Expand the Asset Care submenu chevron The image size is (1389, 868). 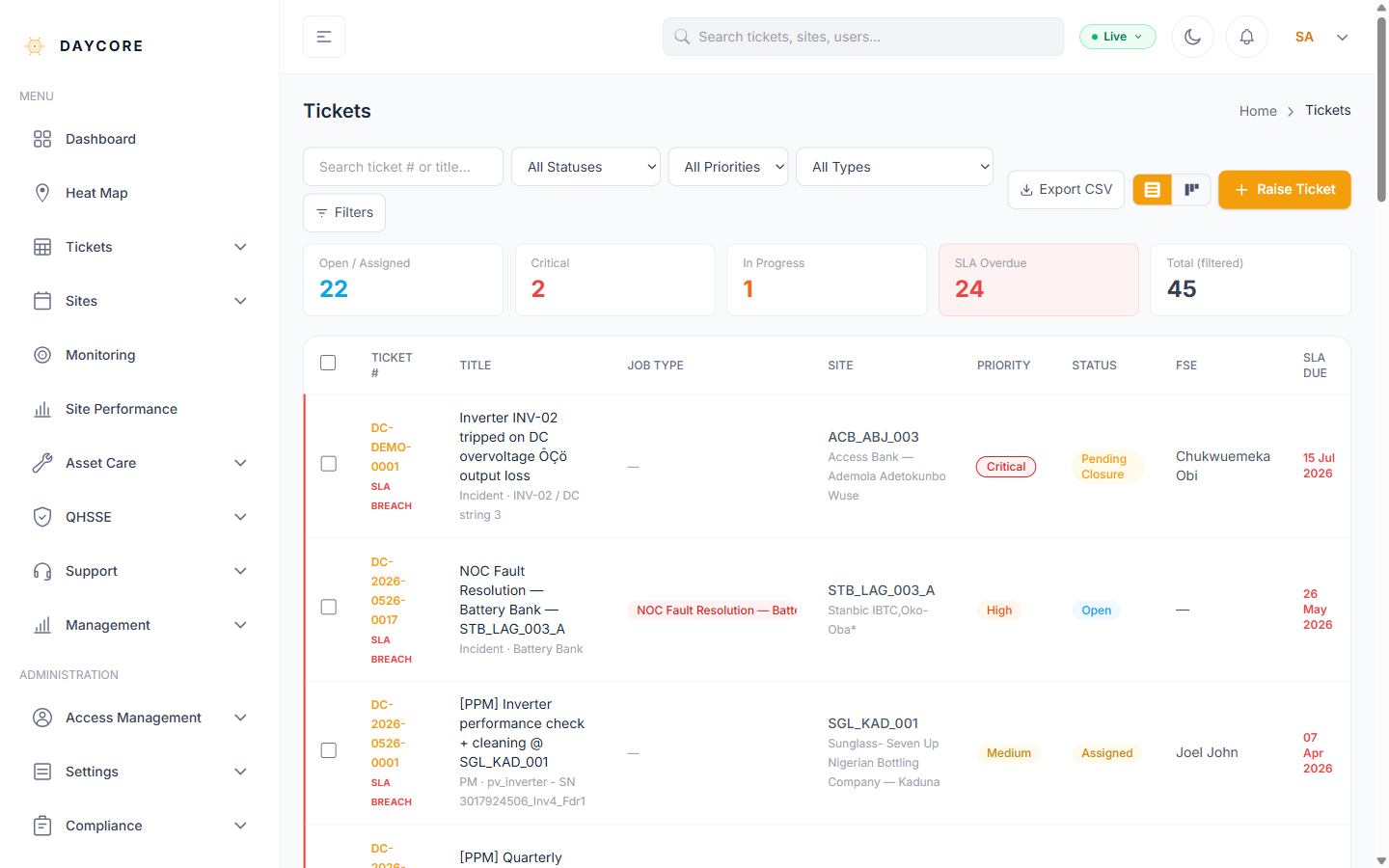(x=241, y=463)
